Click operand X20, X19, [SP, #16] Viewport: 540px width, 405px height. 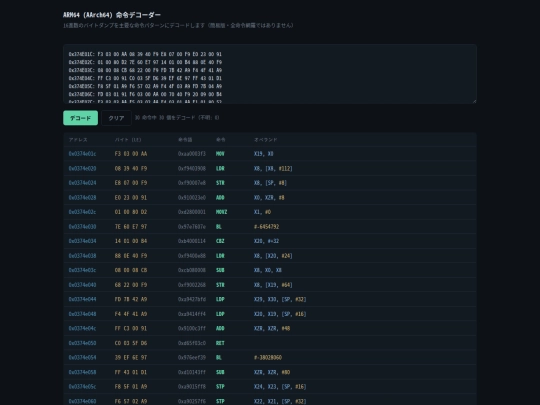(280, 314)
